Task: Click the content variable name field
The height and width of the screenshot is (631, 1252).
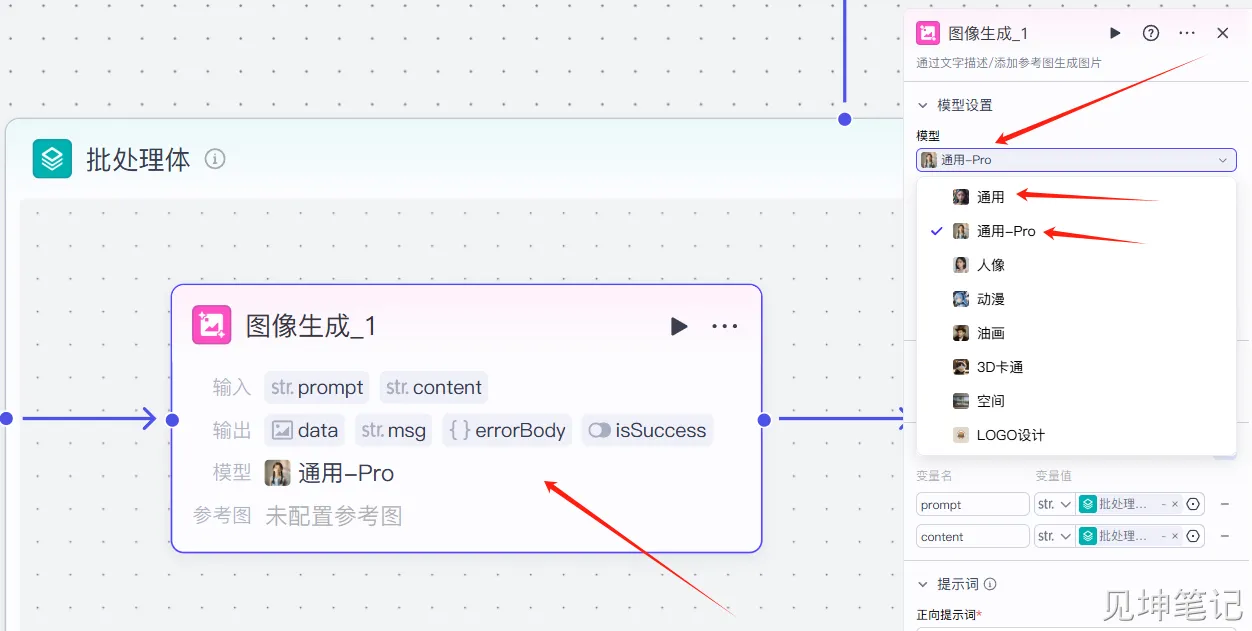Action: tap(972, 537)
